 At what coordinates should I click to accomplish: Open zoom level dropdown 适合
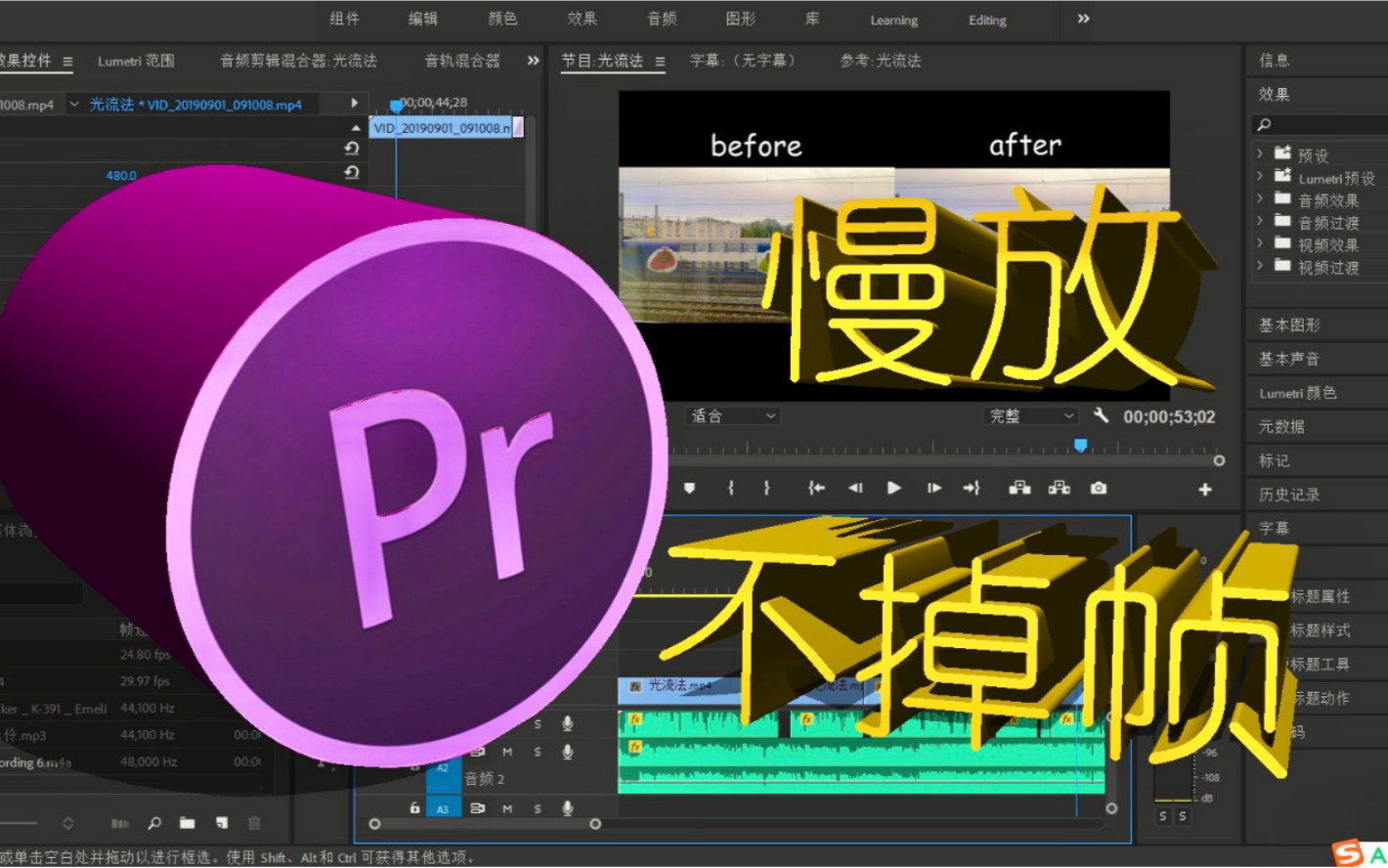[x=733, y=415]
